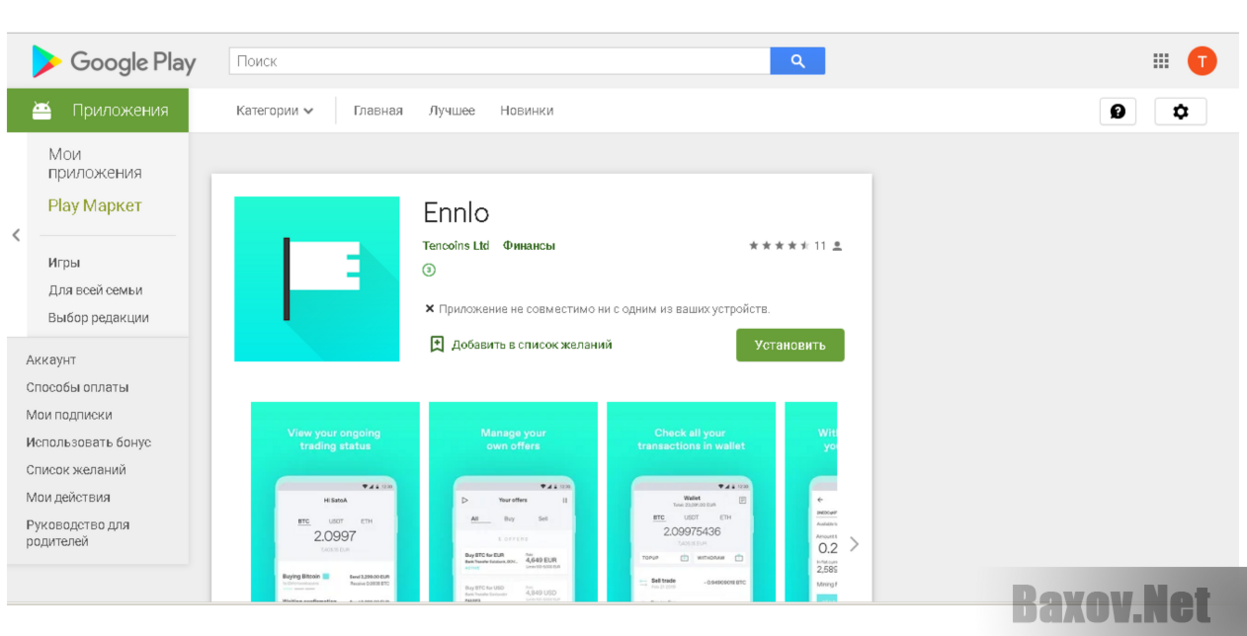Click the bookmark wishlist icon
The width and height of the screenshot is (1247, 636).
pos(437,344)
